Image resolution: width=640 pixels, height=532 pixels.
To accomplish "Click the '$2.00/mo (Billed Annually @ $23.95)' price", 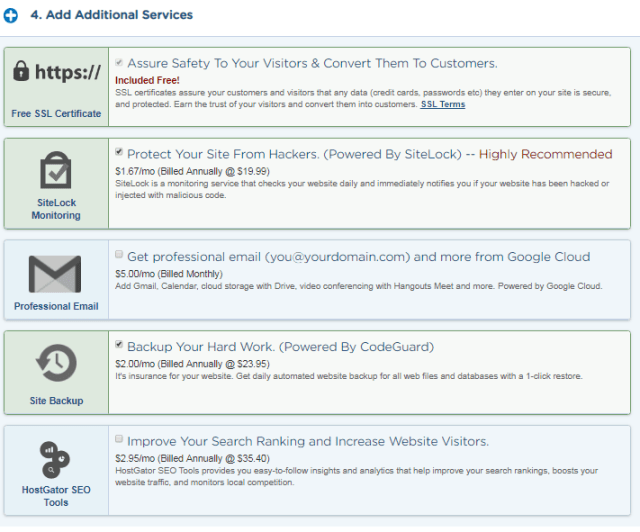I will (x=192, y=364).
